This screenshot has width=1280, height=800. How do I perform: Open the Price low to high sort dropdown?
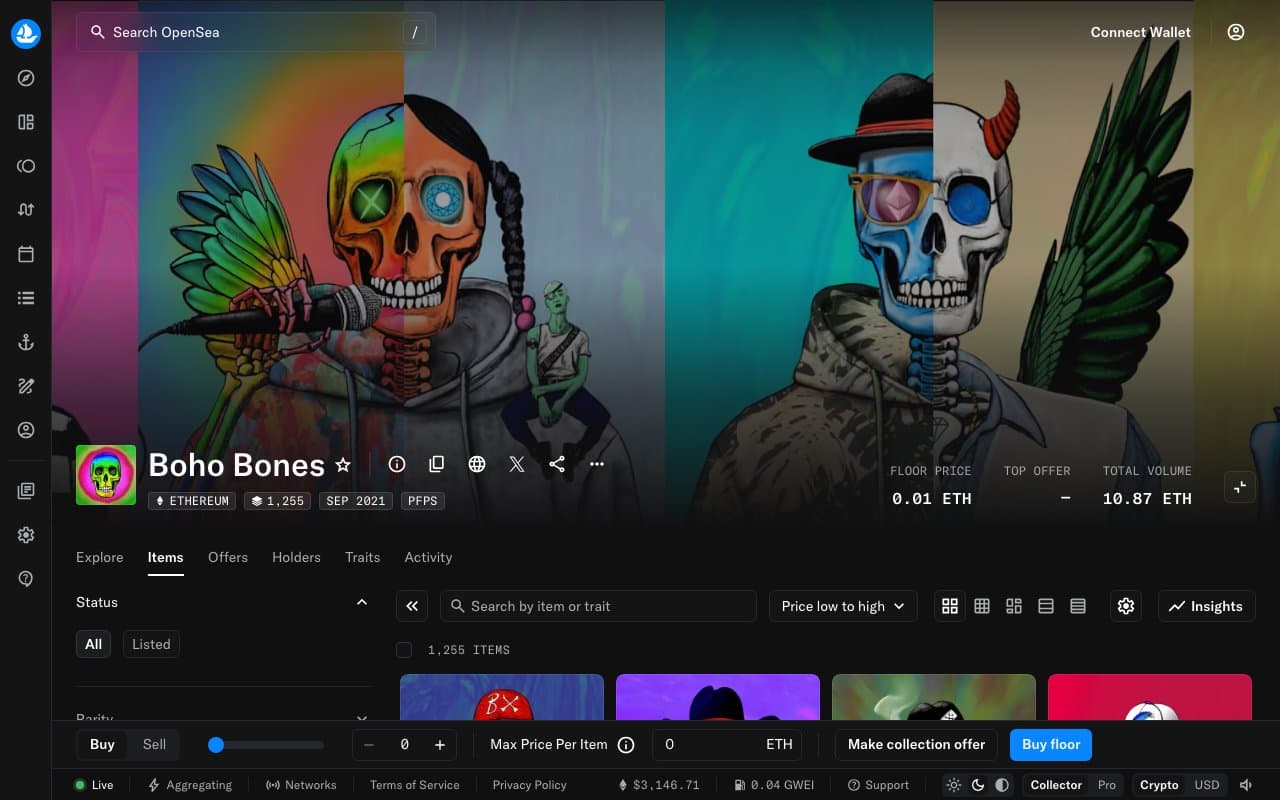pos(843,606)
